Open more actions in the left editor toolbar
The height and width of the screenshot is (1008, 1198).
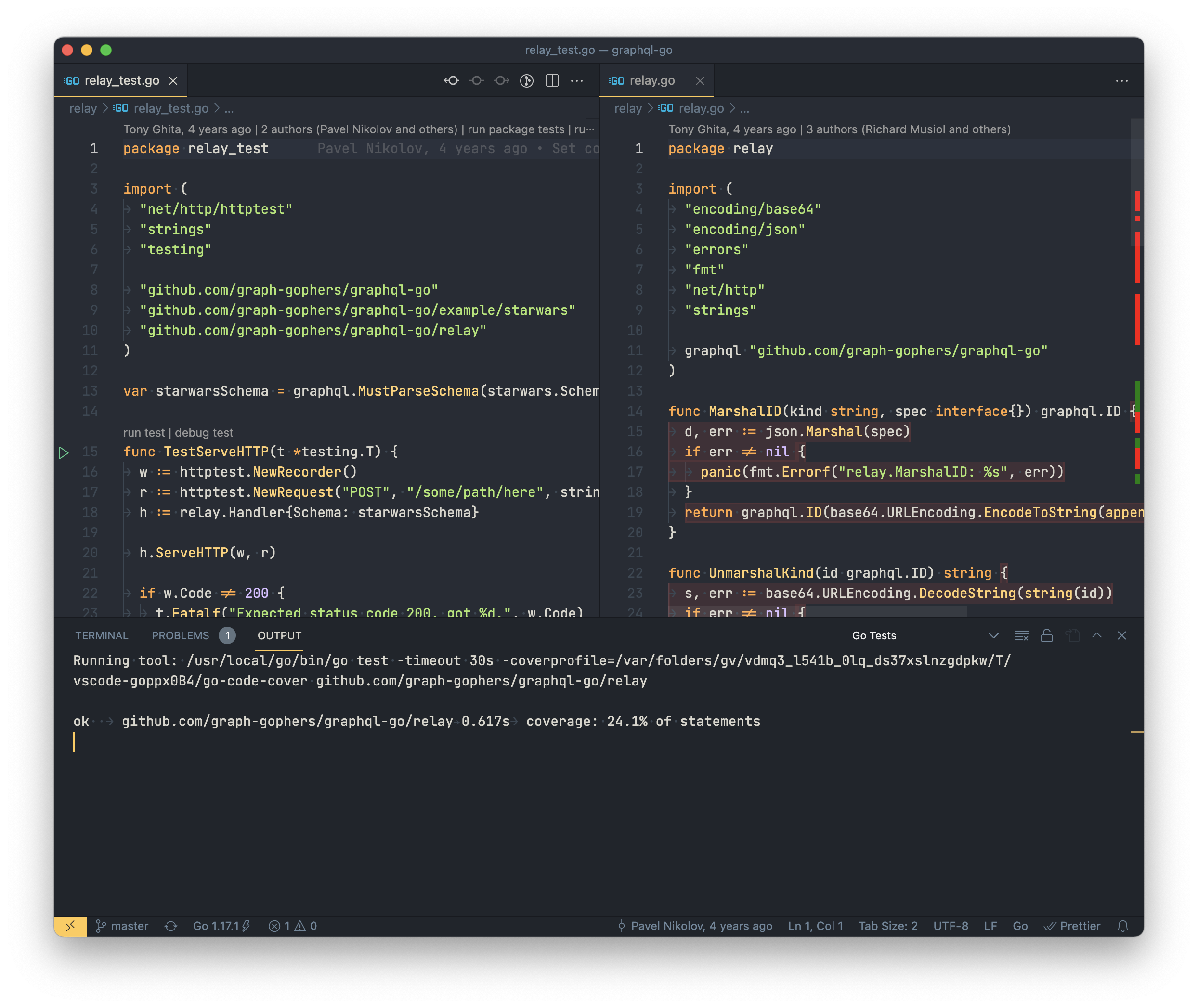tap(577, 80)
